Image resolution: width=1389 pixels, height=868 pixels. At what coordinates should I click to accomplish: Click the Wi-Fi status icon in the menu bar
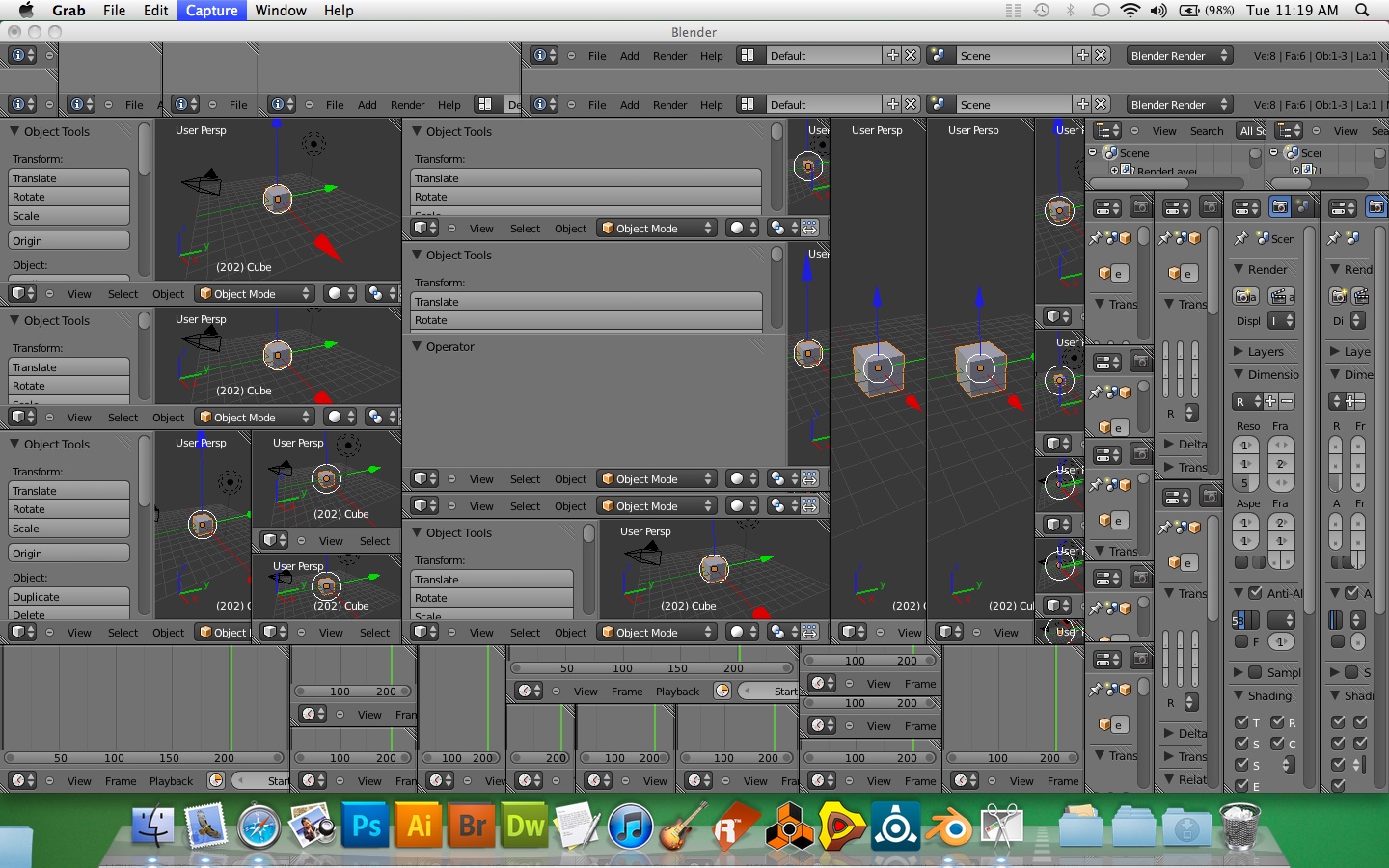(1130, 11)
